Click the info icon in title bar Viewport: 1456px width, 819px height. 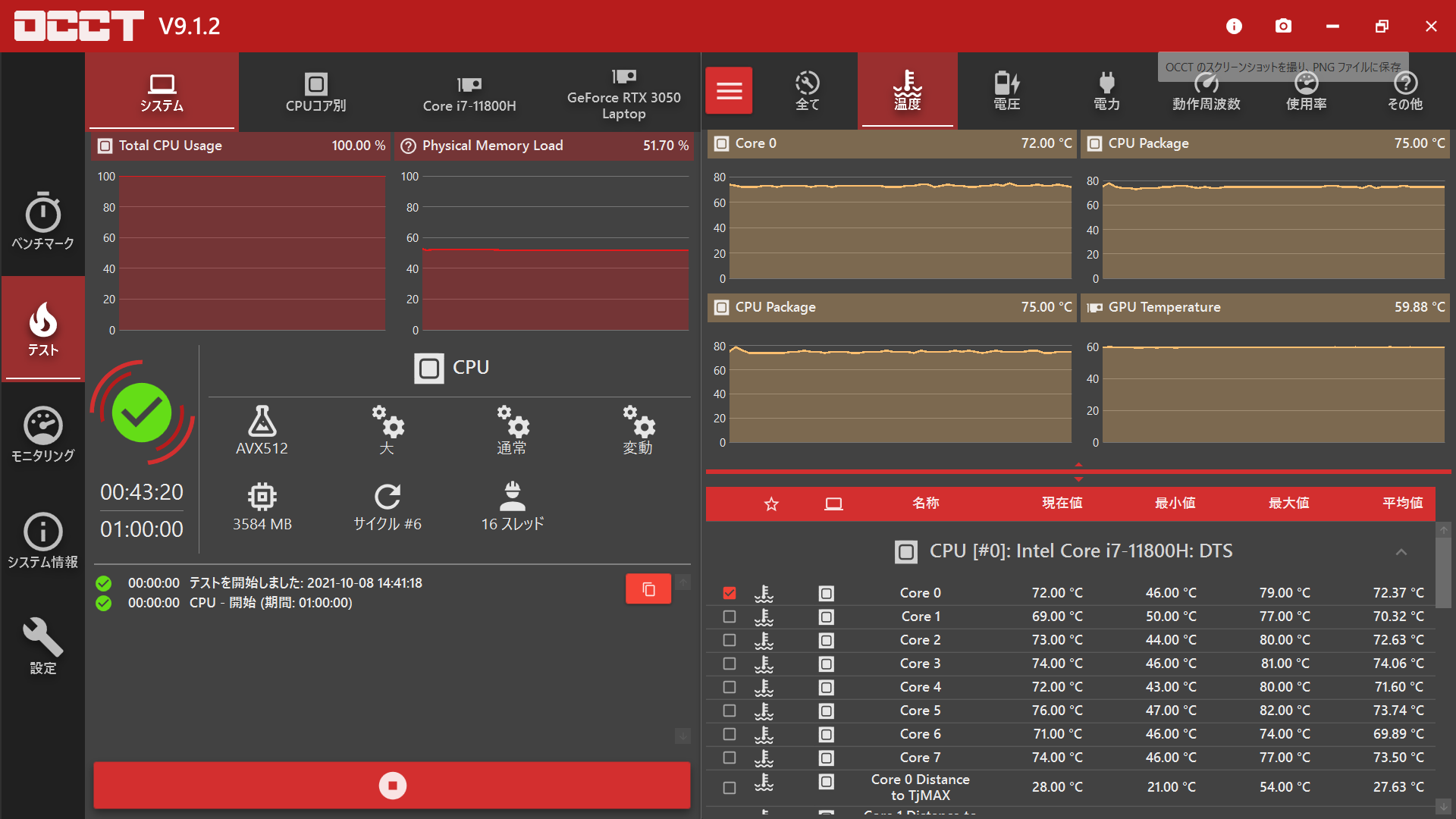coord(1234,27)
